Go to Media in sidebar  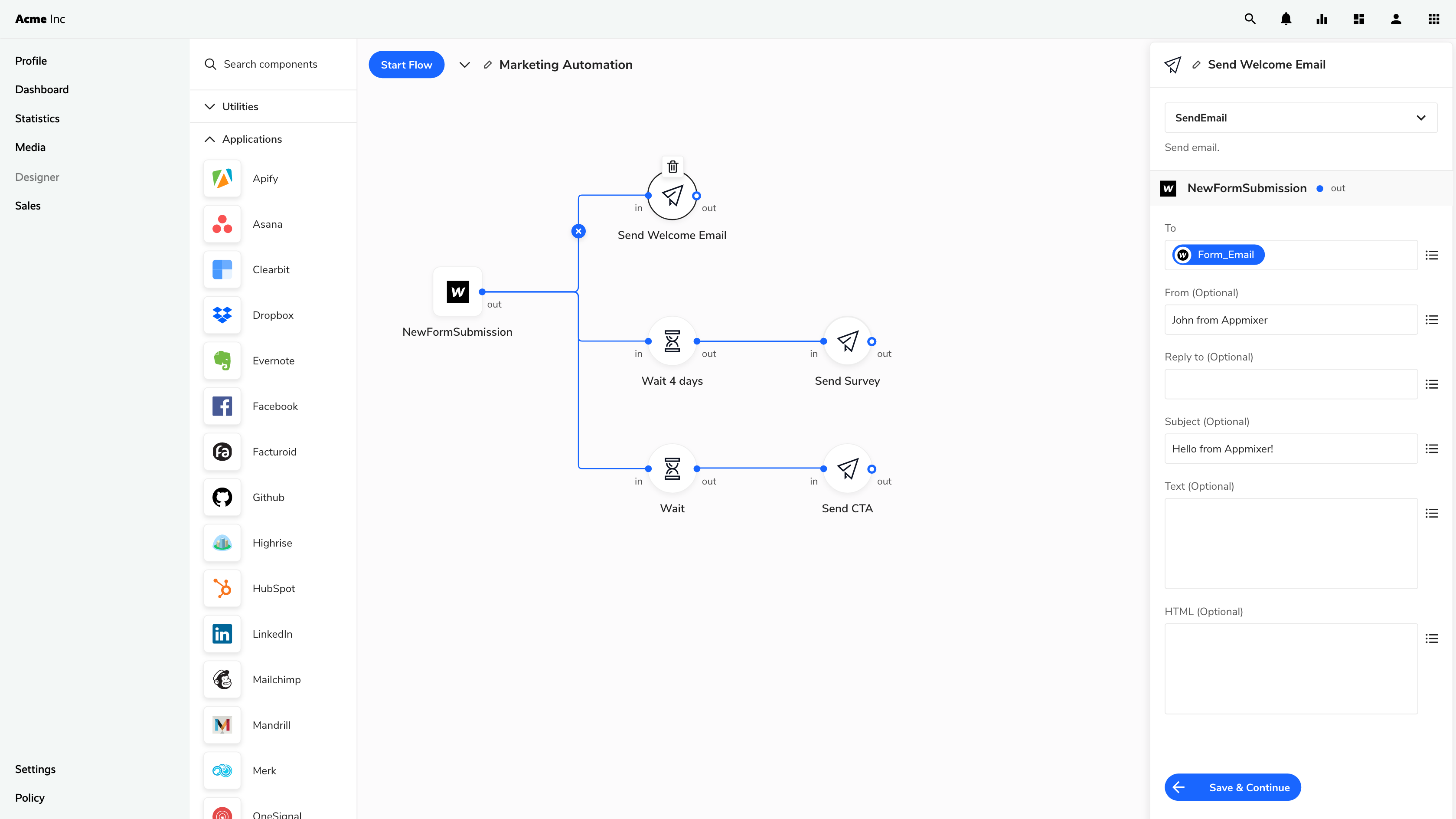pos(30,147)
